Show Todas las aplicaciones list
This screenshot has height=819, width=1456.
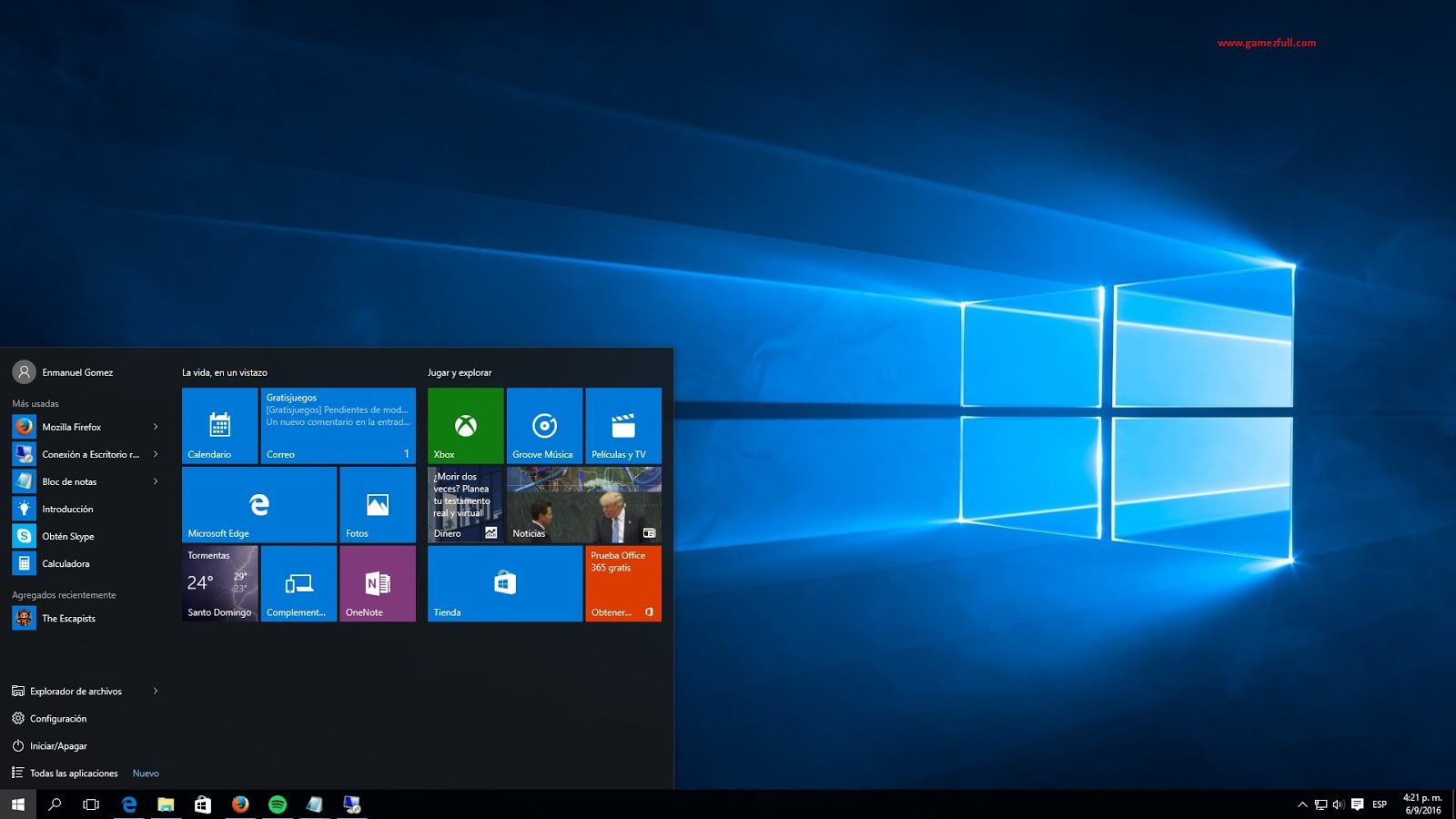pos(66,773)
